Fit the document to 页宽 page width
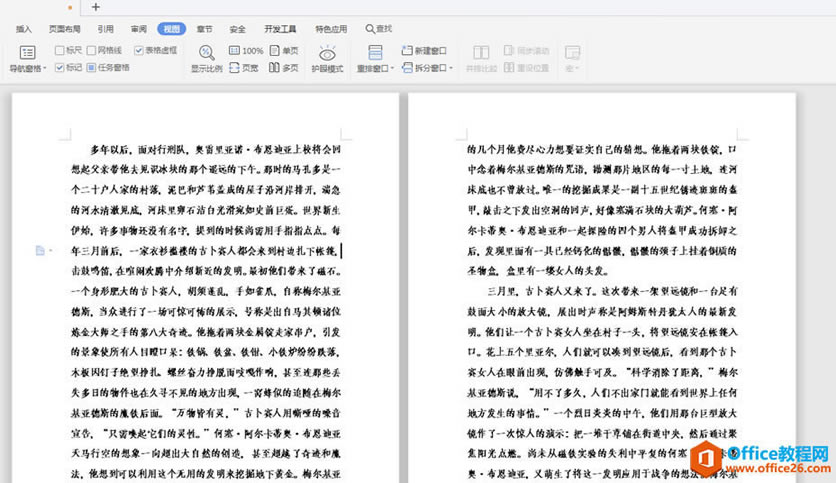This screenshot has width=836, height=483. [244, 68]
